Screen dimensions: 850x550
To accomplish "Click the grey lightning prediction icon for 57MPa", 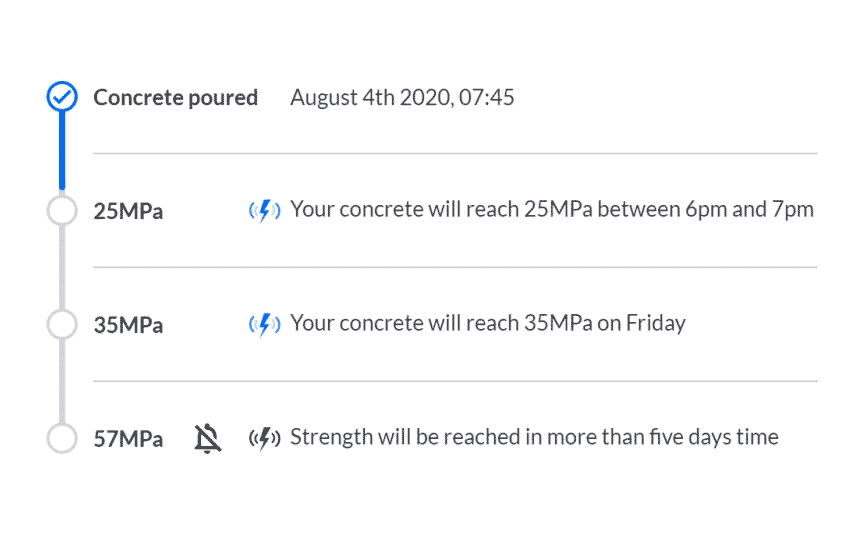I will (x=265, y=438).
